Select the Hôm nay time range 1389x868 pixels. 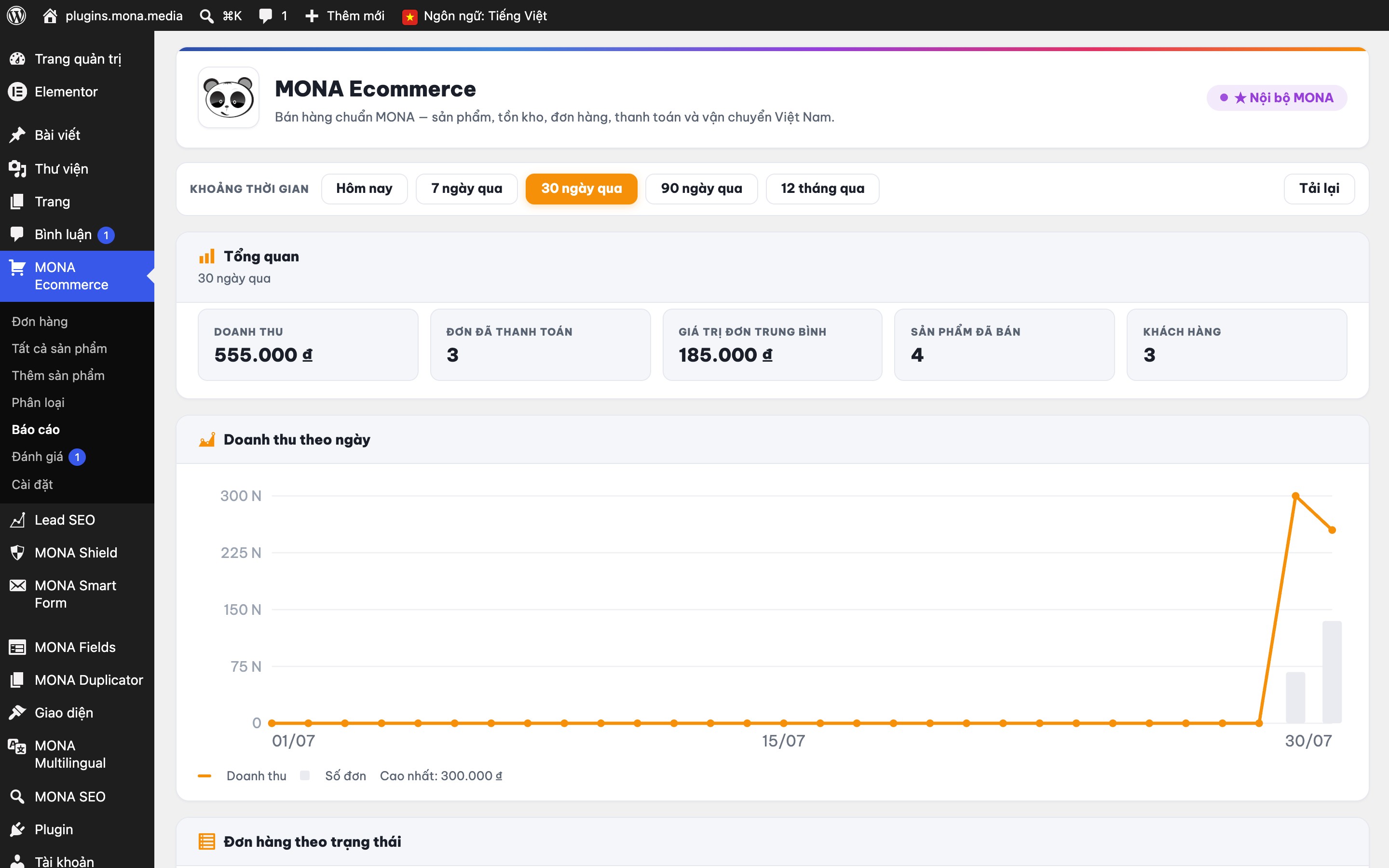pyautogui.click(x=365, y=189)
